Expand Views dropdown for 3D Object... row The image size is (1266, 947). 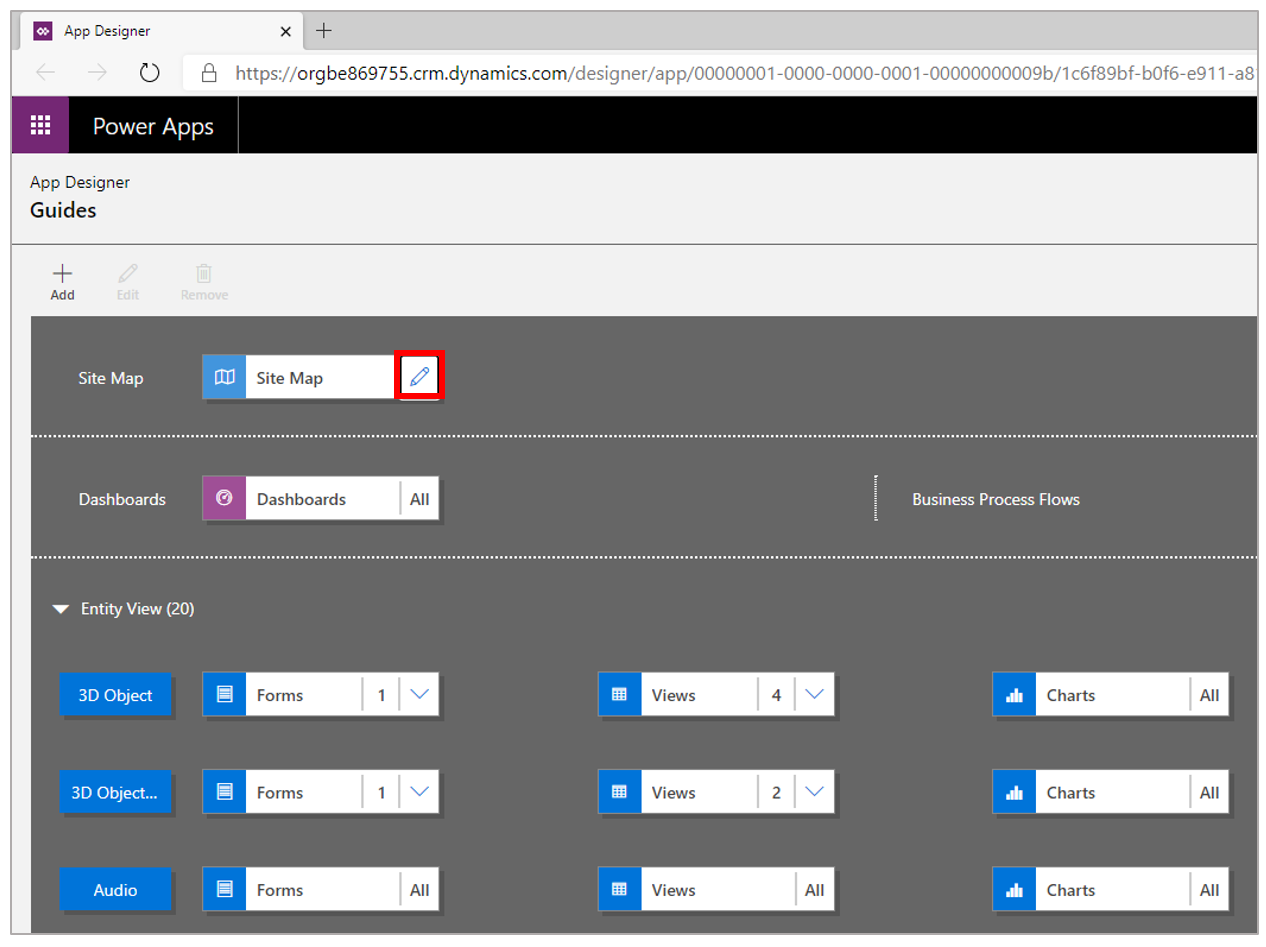[814, 791]
